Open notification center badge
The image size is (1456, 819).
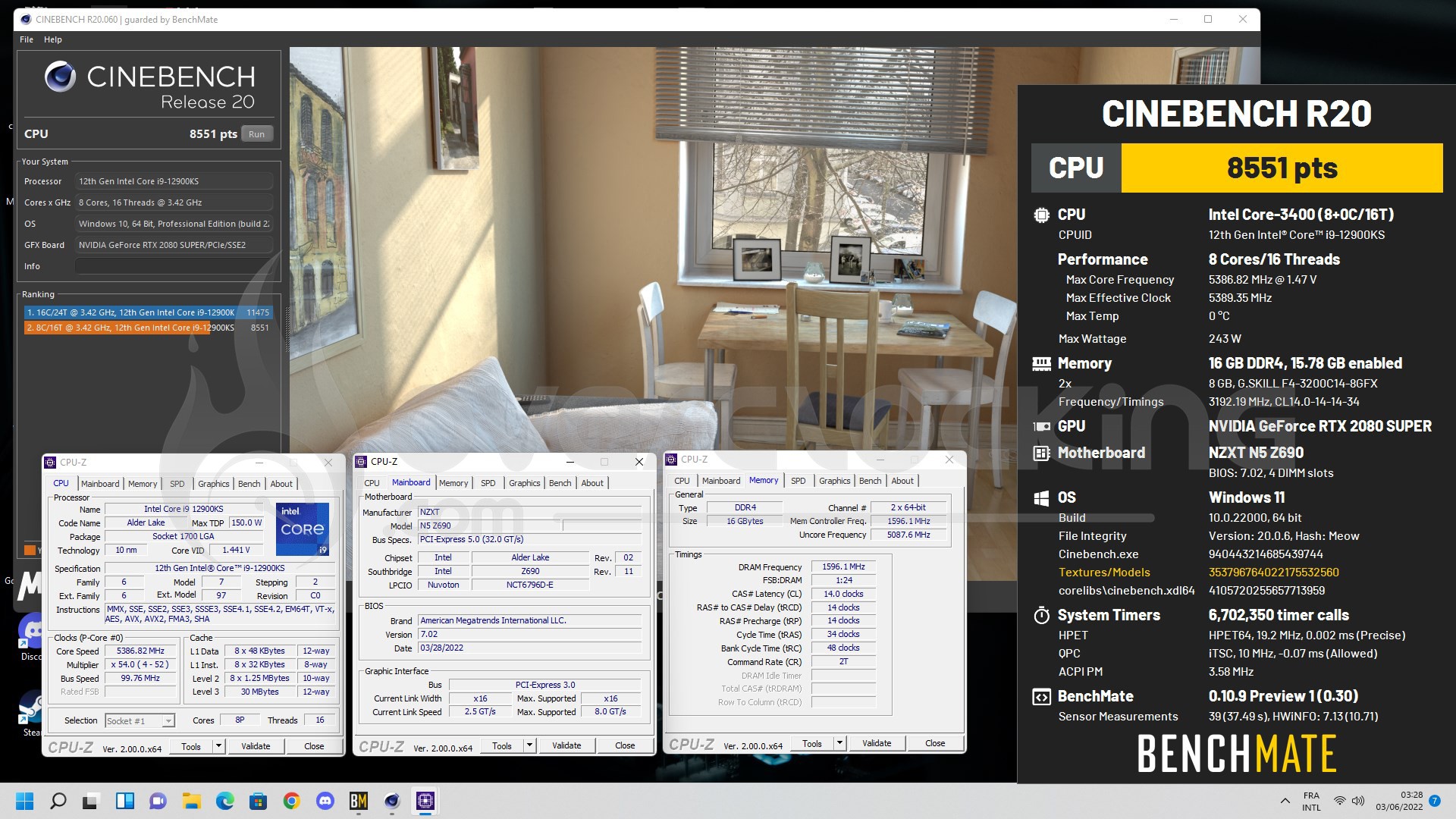coord(1434,801)
